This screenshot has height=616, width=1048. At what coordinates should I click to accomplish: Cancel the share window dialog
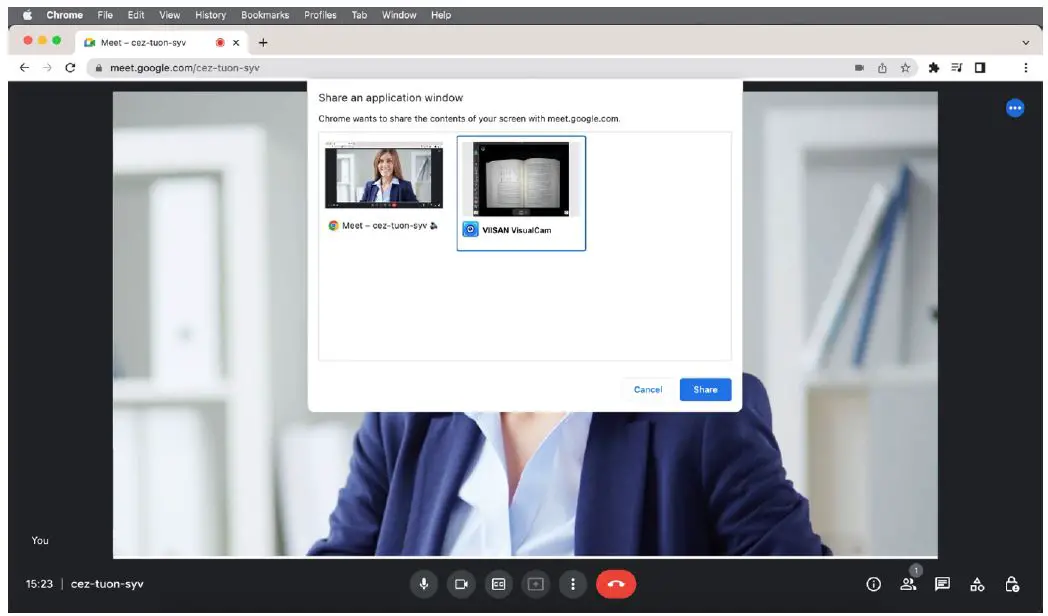[648, 389]
